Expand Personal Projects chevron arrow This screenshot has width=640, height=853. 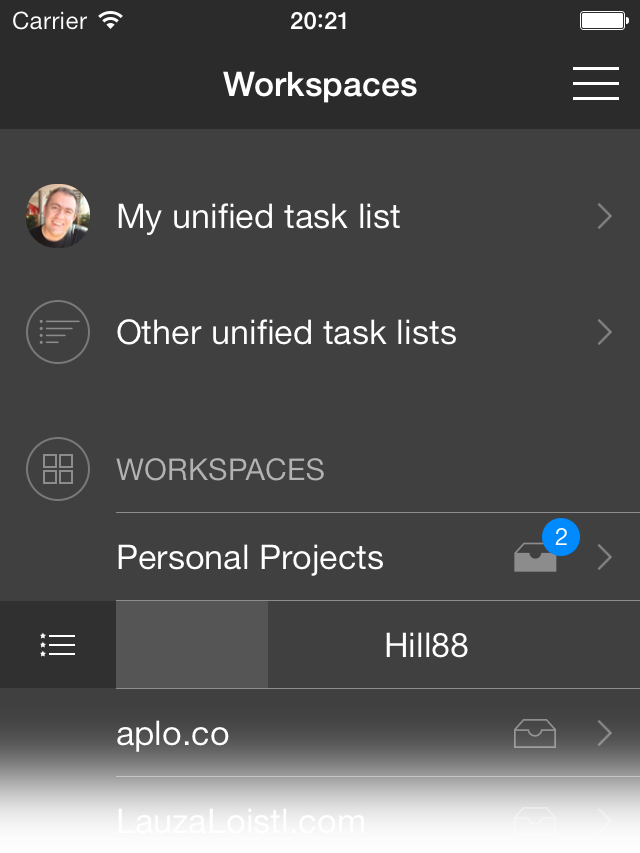[x=604, y=557]
